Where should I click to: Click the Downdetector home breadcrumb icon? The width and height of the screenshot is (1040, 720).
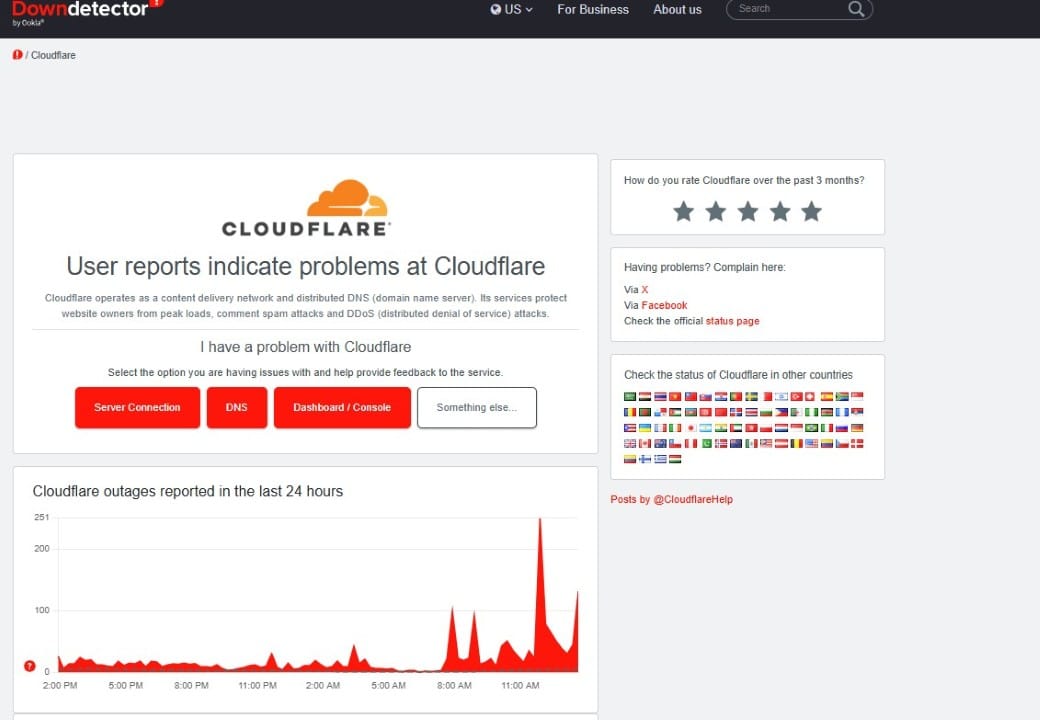[x=17, y=55]
